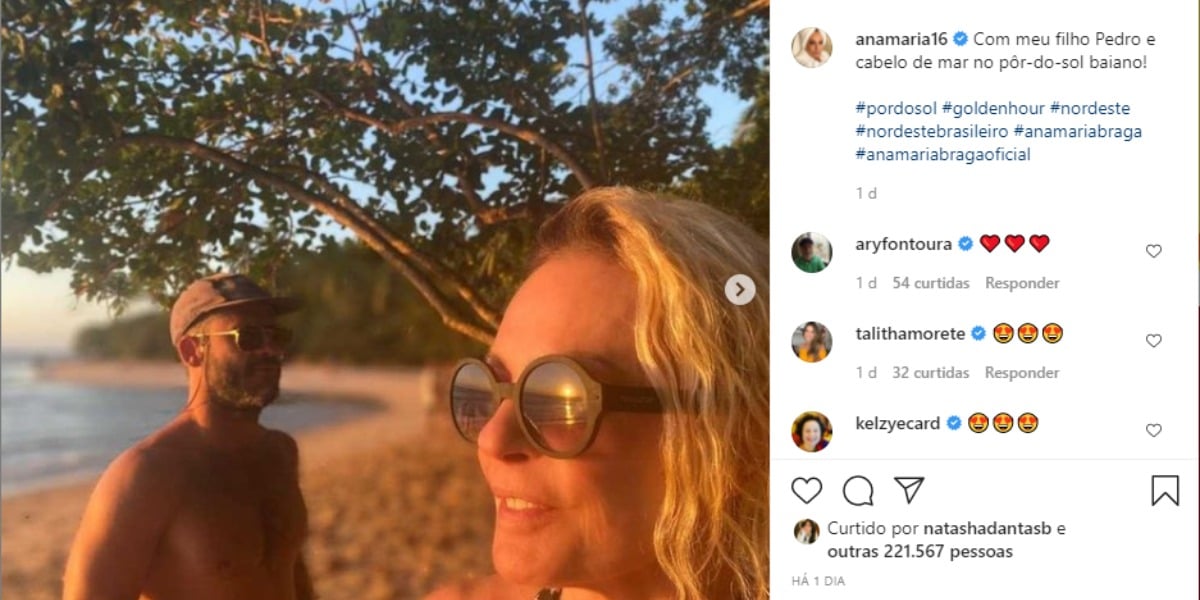Like kelzyecard's comment heart
Image resolution: width=1200 pixels, height=600 pixels.
pos(1153,430)
